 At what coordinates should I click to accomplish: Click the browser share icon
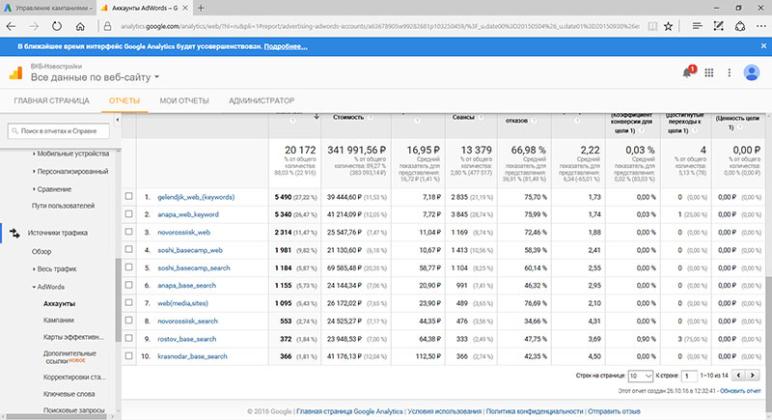(740, 26)
